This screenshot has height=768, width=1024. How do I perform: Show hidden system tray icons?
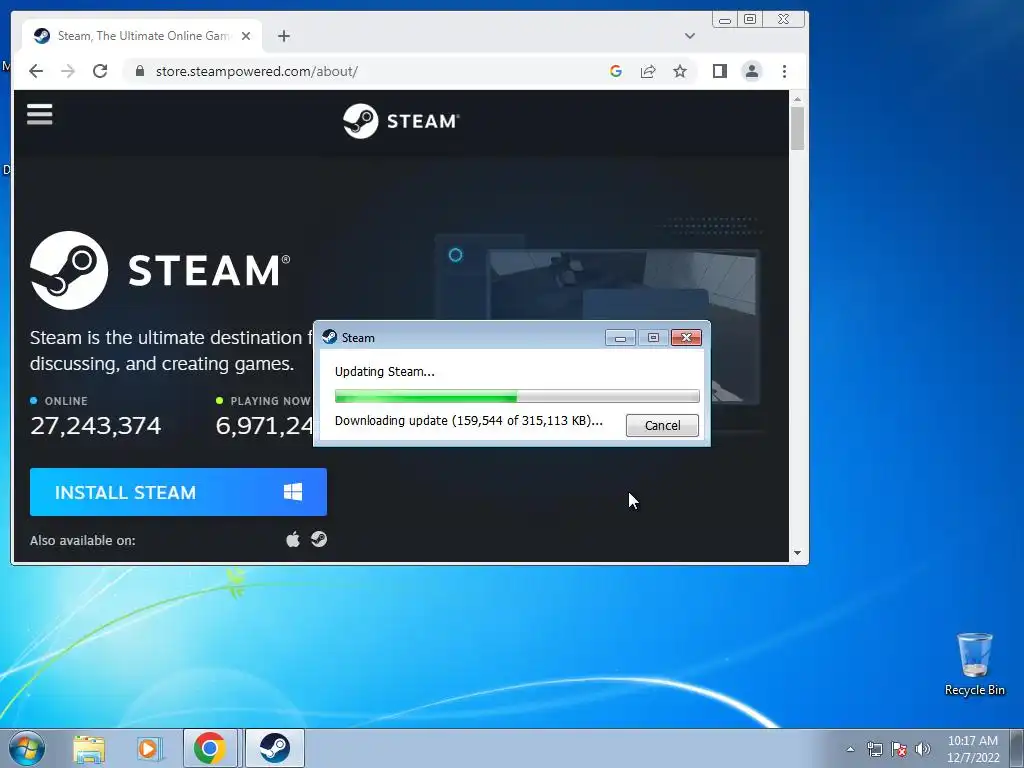tap(850, 749)
